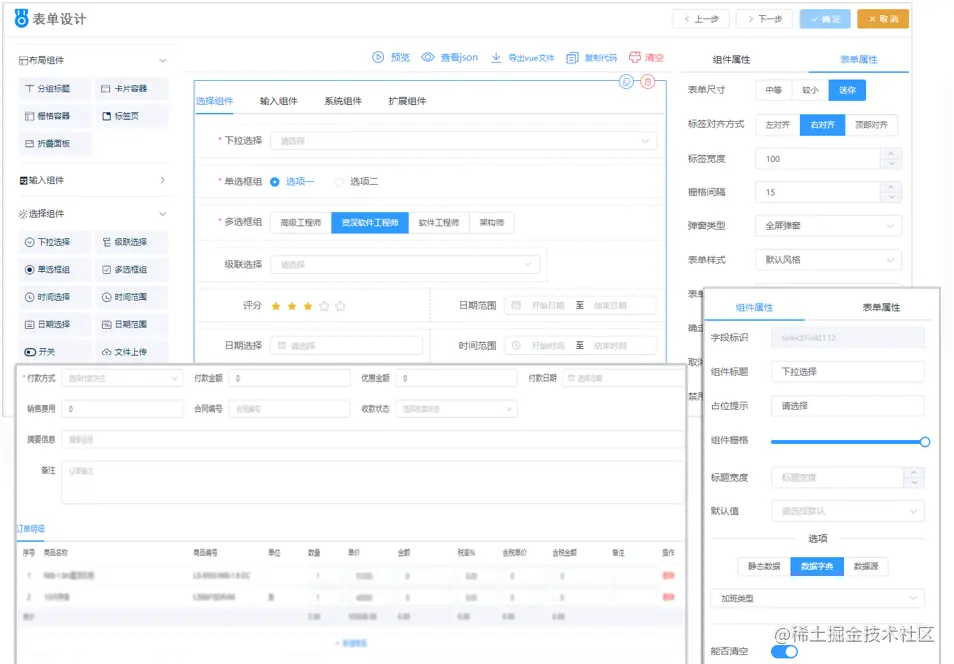The width and height of the screenshot is (954, 664).
Task: Open the 弹窗类型 dropdown
Action: [828, 226]
